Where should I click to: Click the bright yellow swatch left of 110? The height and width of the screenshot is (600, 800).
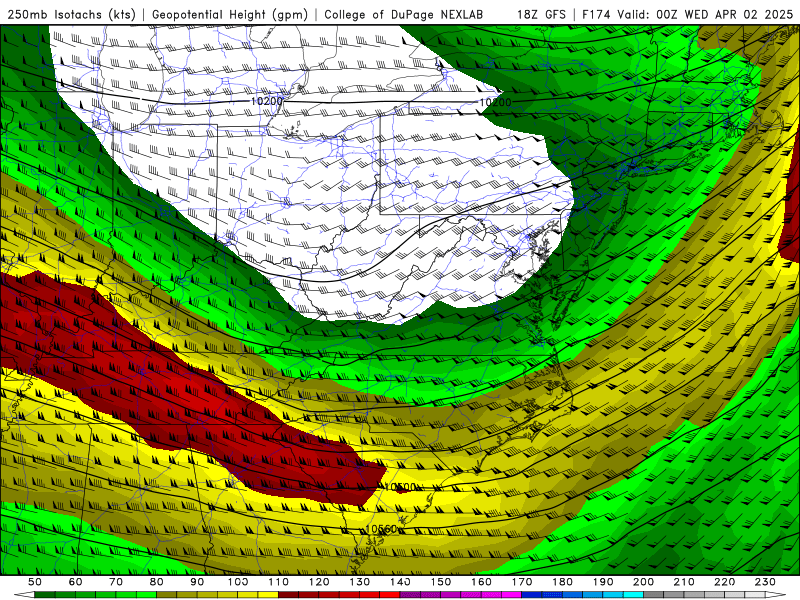click(x=268, y=595)
